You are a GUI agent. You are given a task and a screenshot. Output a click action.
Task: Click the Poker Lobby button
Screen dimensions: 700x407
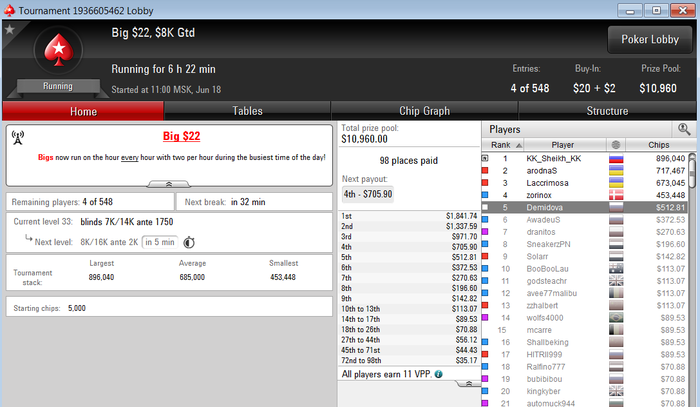pyautogui.click(x=650, y=40)
